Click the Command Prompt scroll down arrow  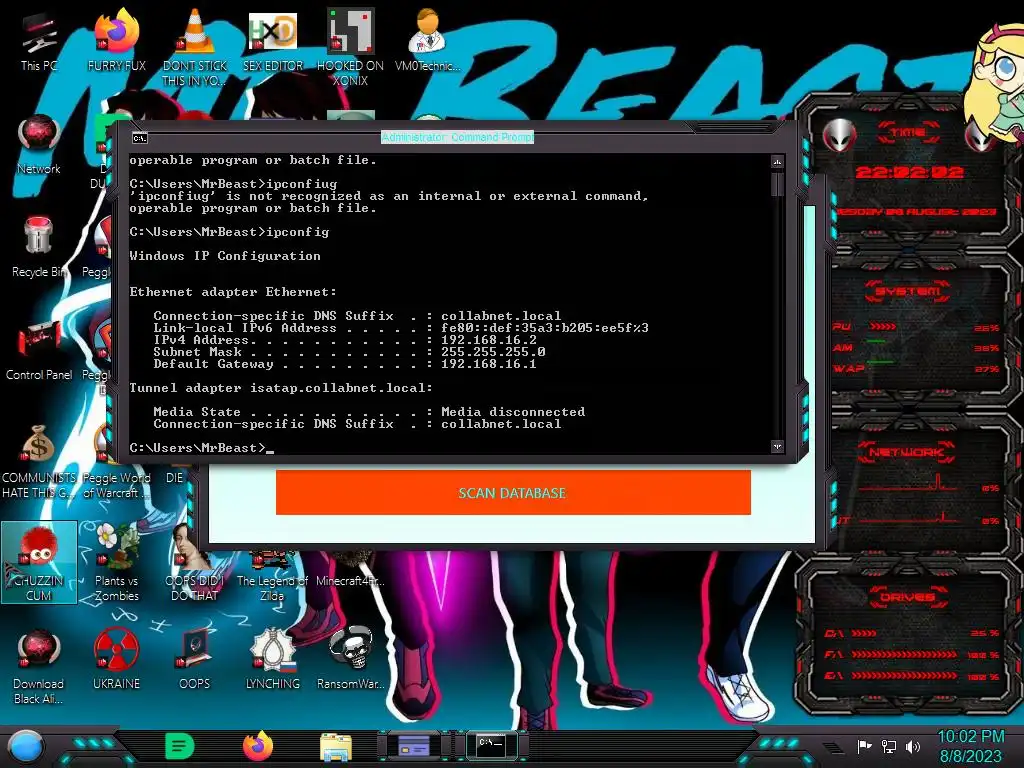coord(777,447)
